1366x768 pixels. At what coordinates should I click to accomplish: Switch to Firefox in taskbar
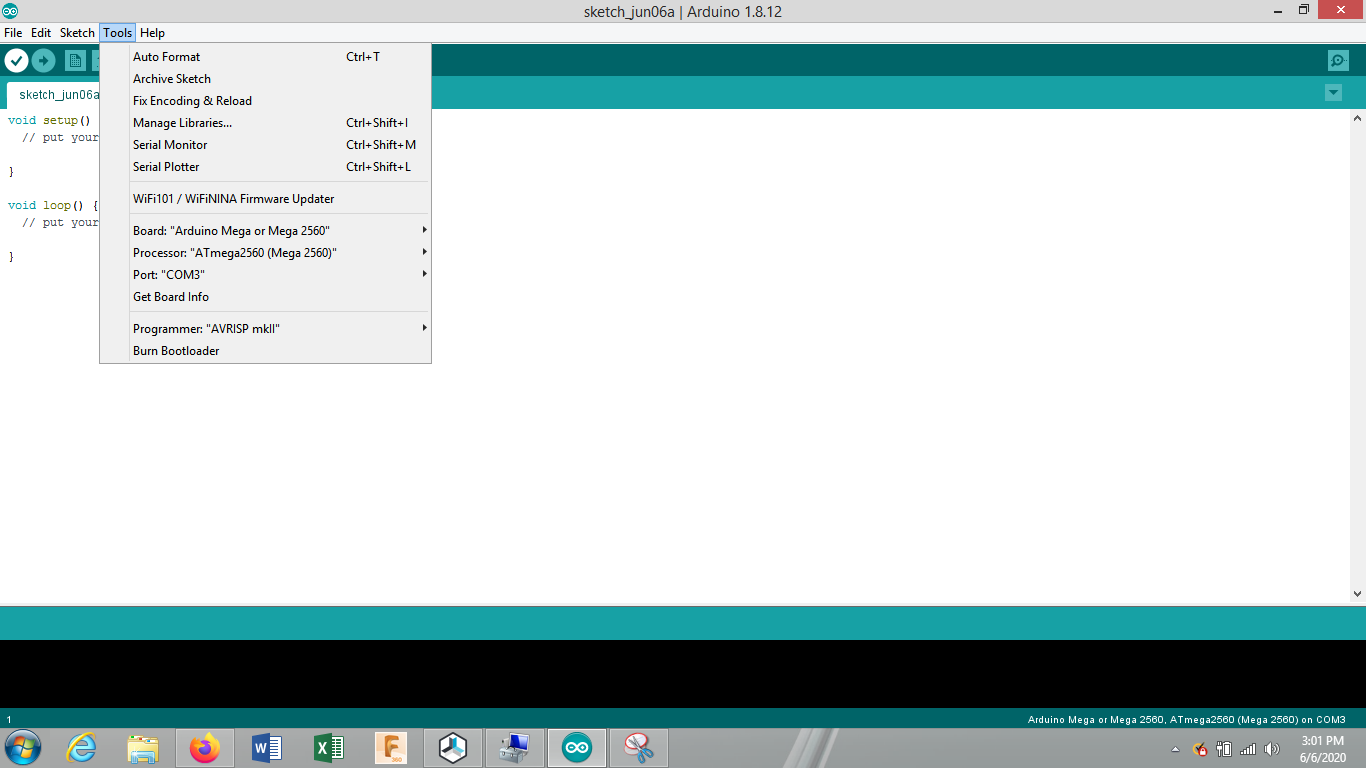(205, 748)
